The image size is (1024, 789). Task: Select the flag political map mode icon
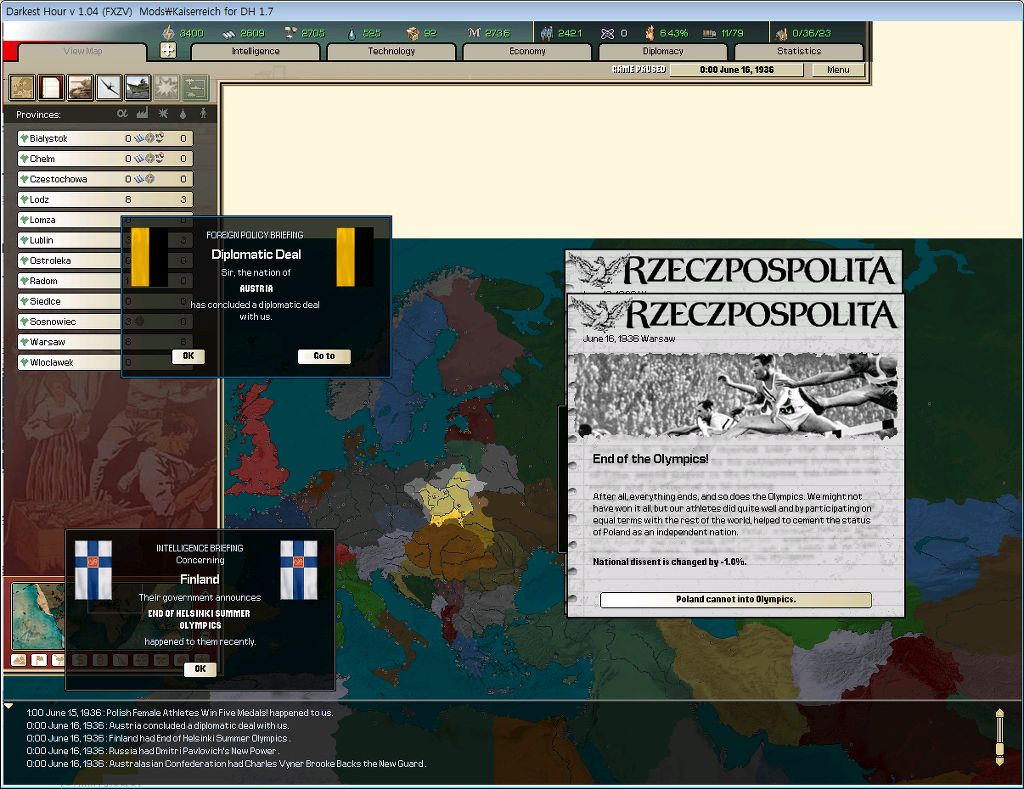[x=37, y=660]
